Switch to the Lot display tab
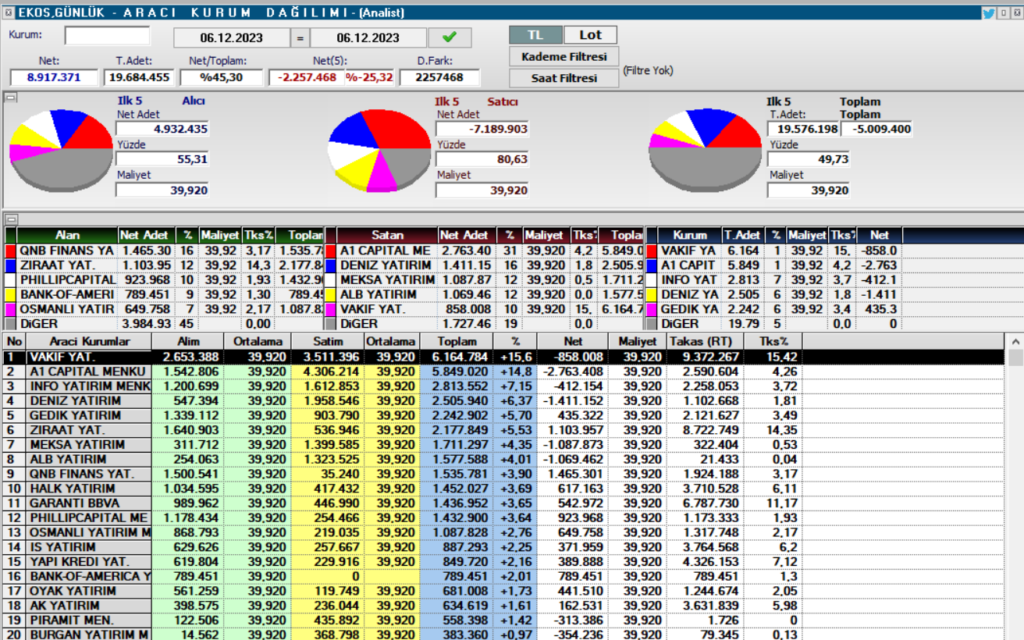Viewport: 1024px width, 640px height. pos(590,34)
